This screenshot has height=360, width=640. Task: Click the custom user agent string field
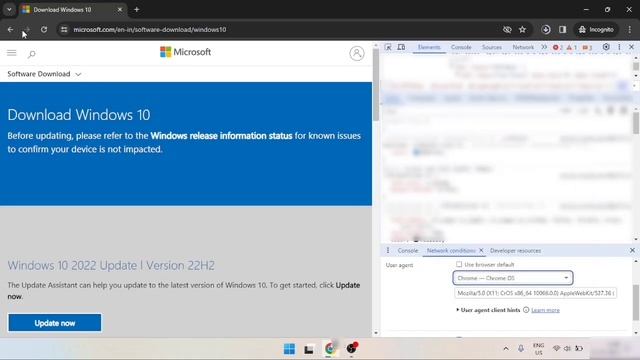click(x=536, y=293)
